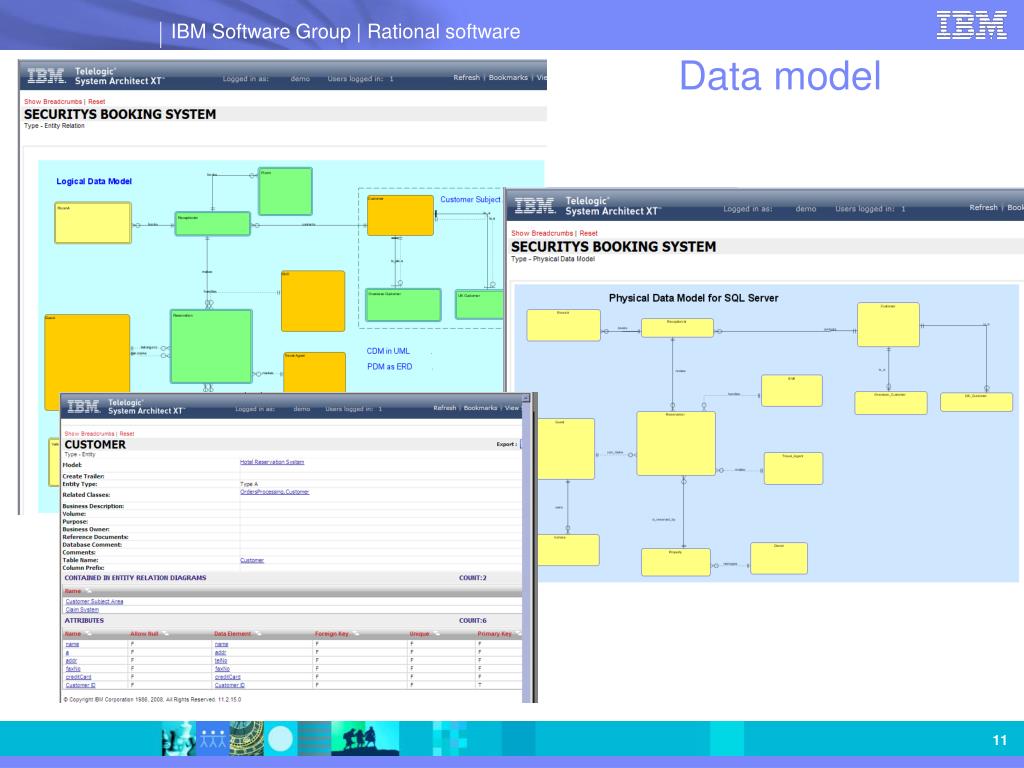1024x768 pixels.
Task: Open the faxNo attribute link in Name column
Action: (x=72, y=669)
